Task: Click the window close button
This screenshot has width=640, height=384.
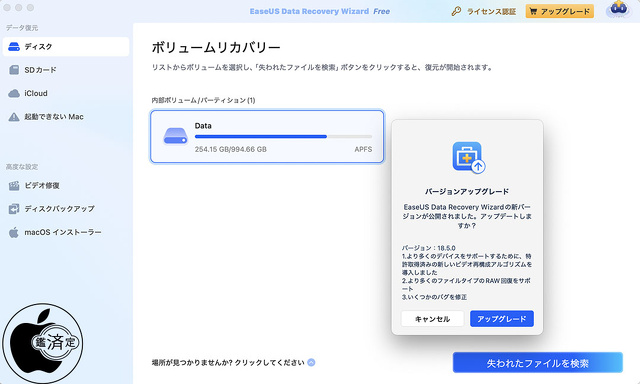Action: pos(7,7)
